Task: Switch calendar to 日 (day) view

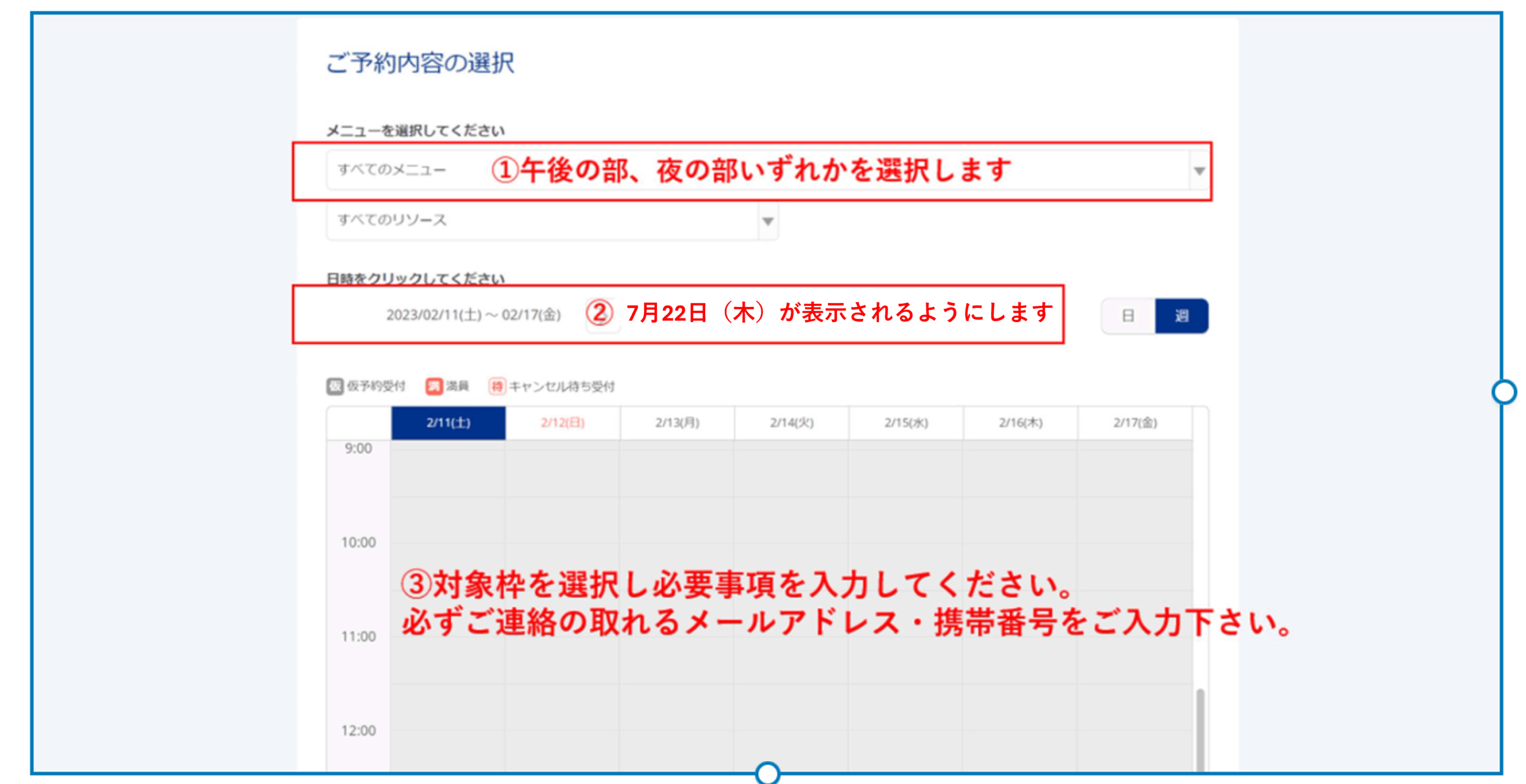Action: pyautogui.click(x=1128, y=315)
